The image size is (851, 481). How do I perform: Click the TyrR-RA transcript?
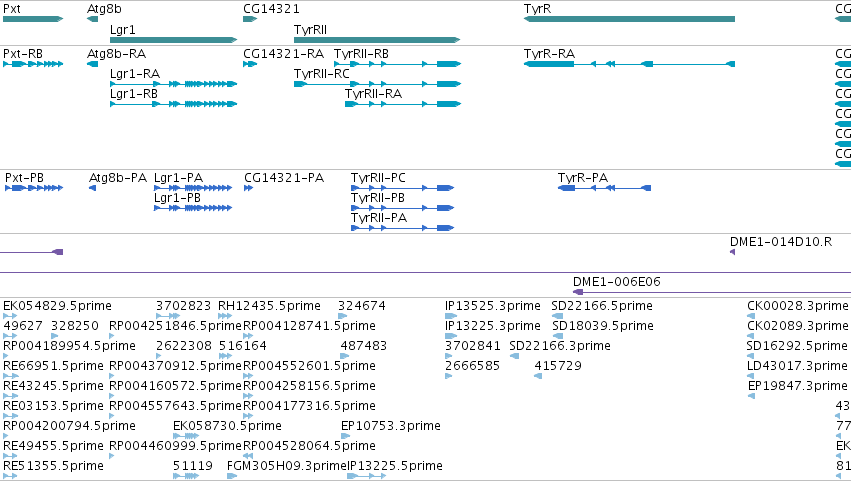pos(630,64)
